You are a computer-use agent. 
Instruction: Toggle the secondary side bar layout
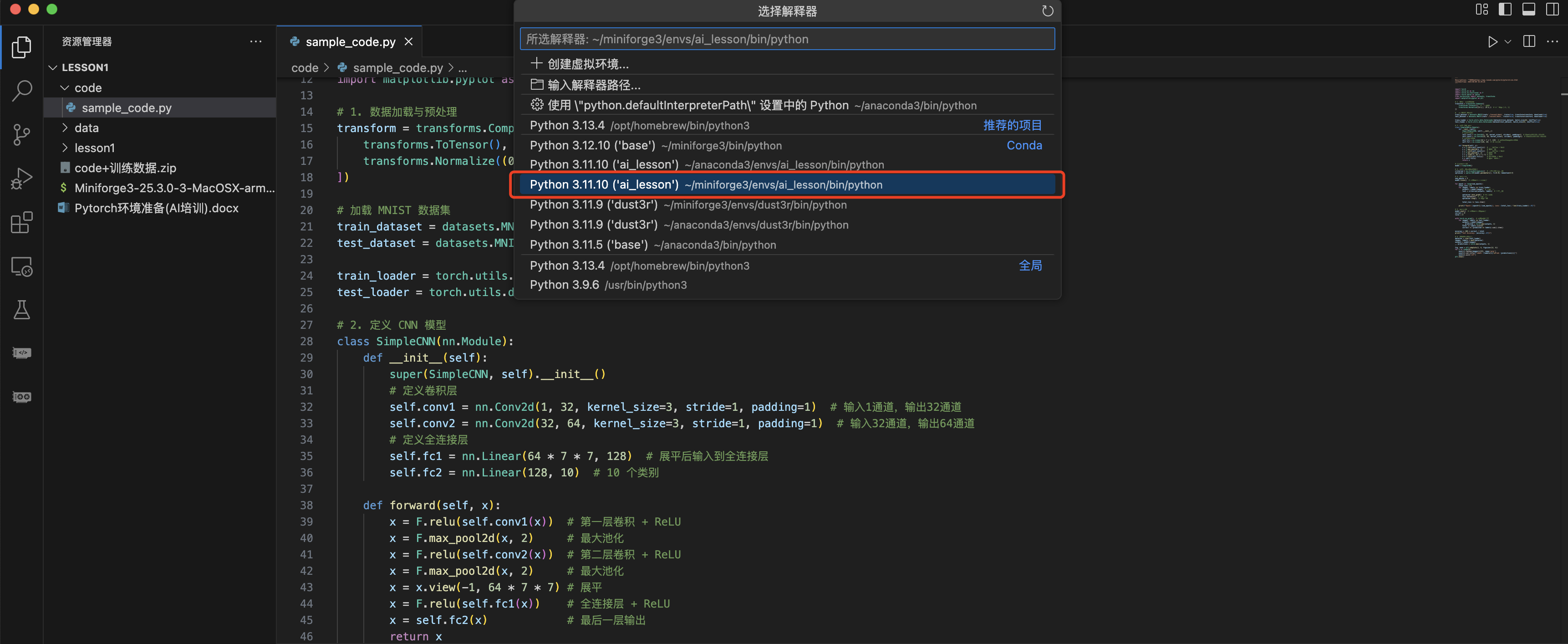pyautogui.click(x=1552, y=9)
